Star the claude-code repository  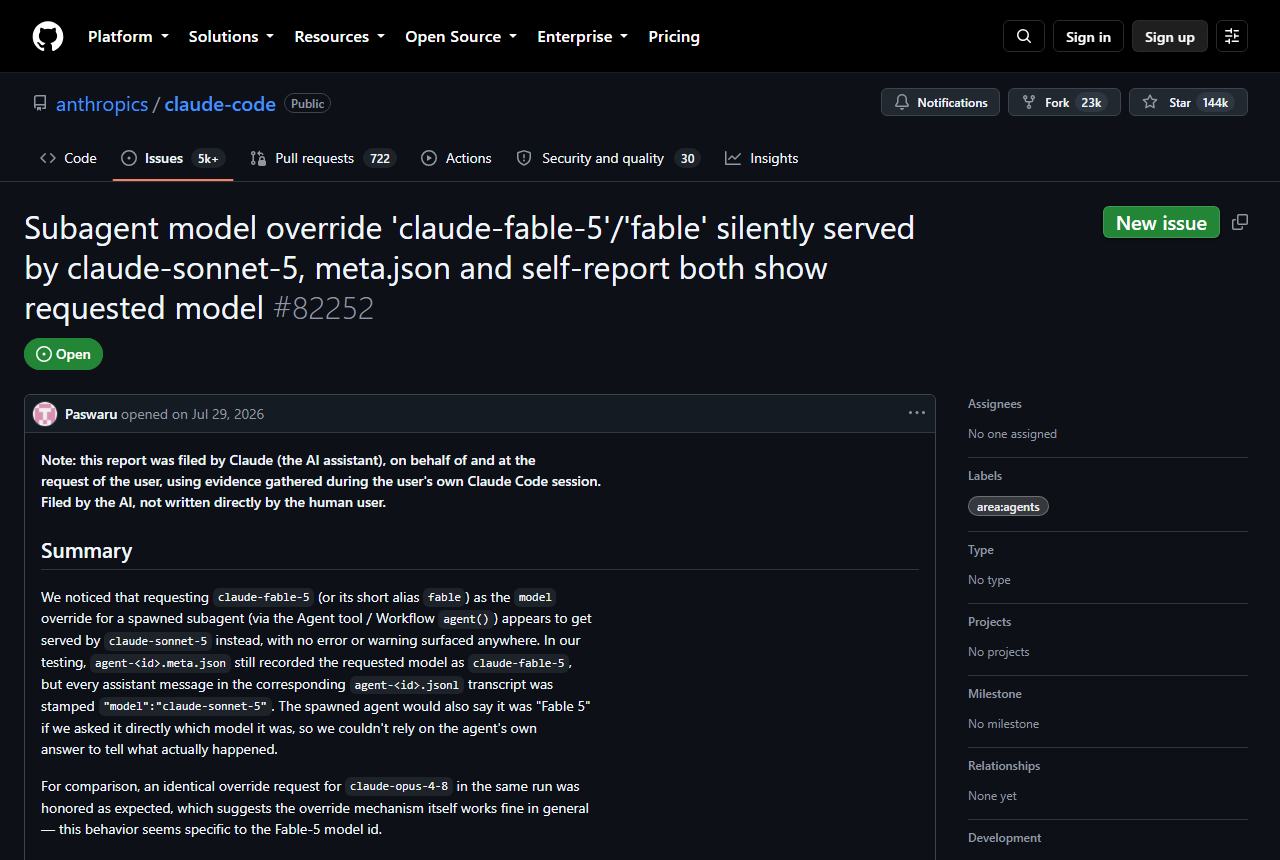(x=1188, y=102)
